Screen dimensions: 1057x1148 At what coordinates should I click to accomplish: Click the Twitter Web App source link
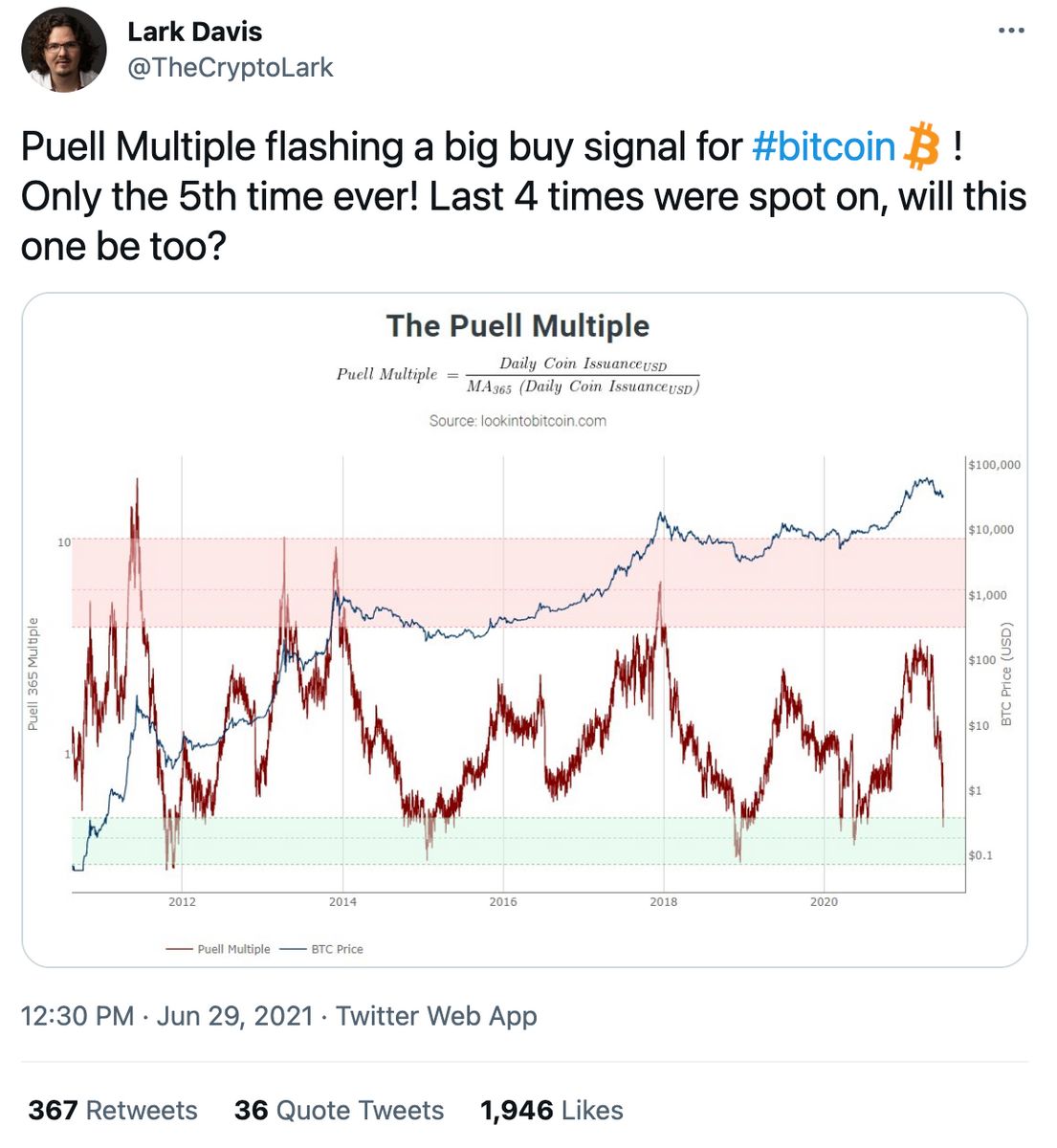(x=436, y=1016)
